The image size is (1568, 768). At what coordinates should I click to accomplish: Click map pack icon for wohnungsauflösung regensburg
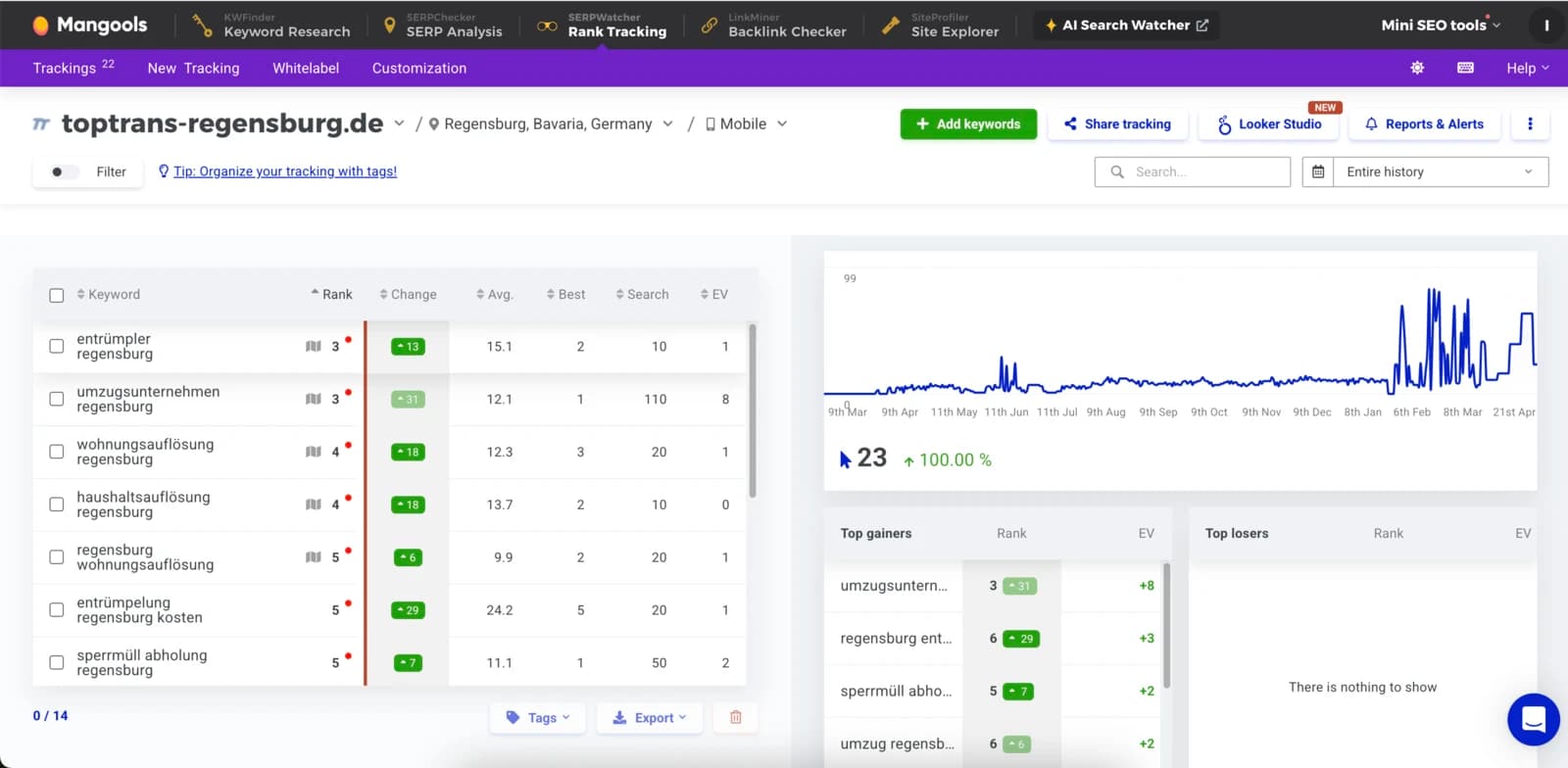coord(314,452)
